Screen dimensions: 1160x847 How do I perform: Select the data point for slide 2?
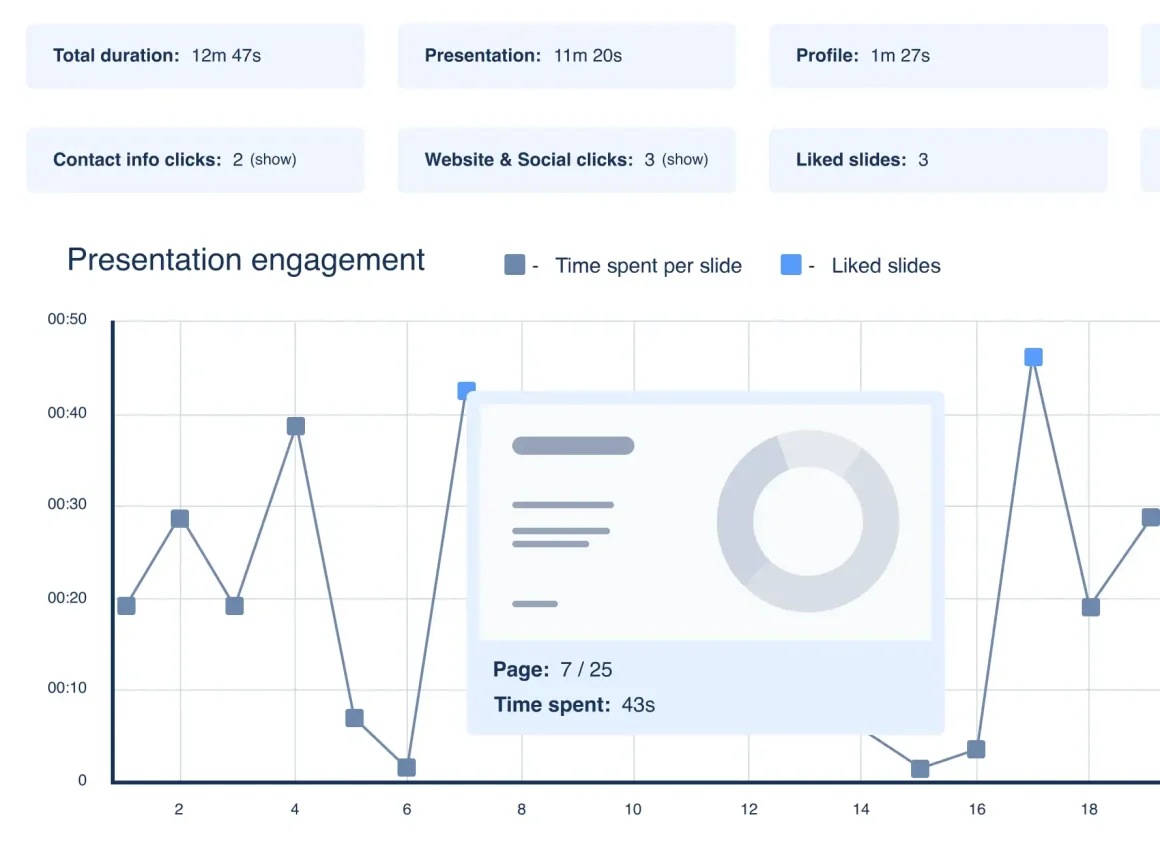tap(179, 518)
